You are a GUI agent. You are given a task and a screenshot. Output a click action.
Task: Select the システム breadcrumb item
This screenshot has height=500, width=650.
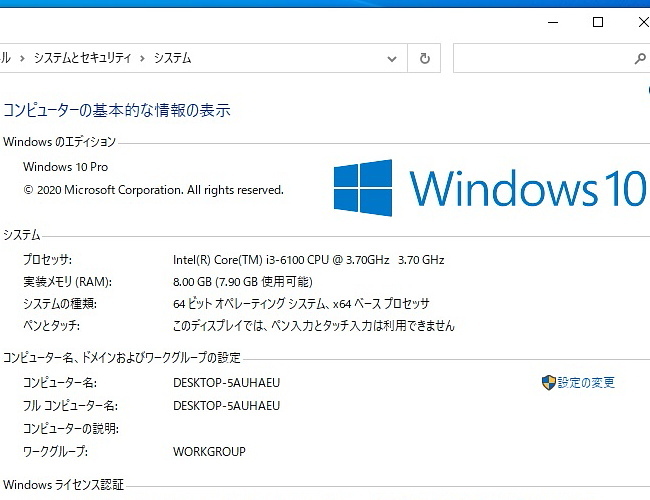coord(172,58)
